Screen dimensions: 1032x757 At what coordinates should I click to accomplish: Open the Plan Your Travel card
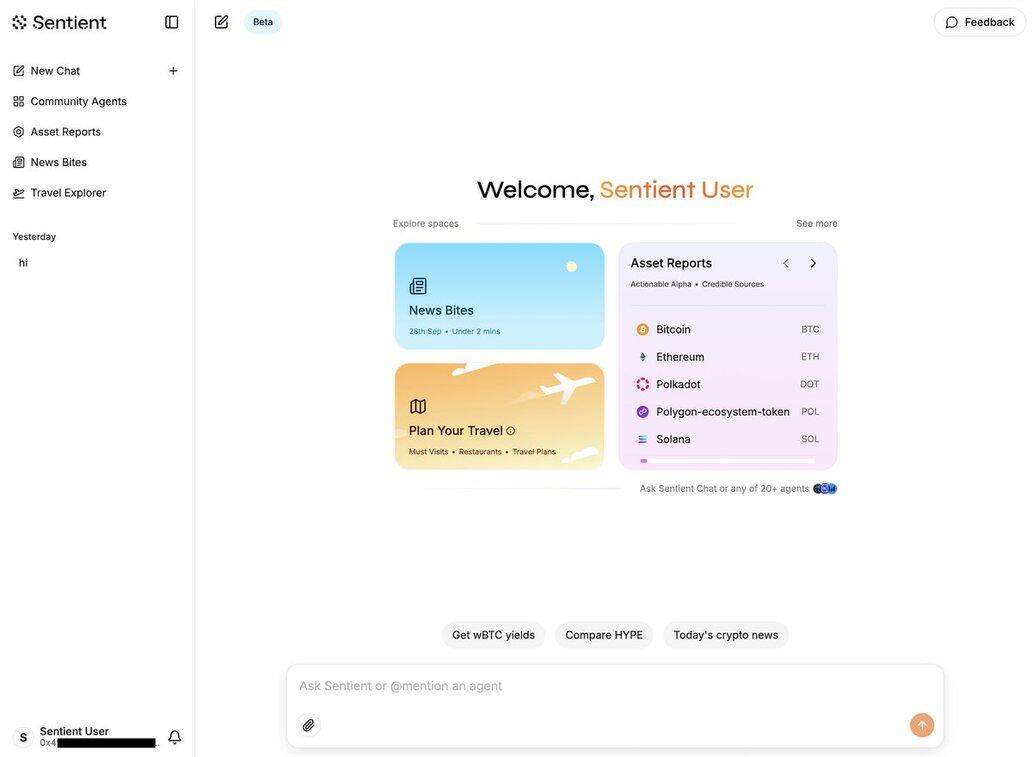click(500, 416)
